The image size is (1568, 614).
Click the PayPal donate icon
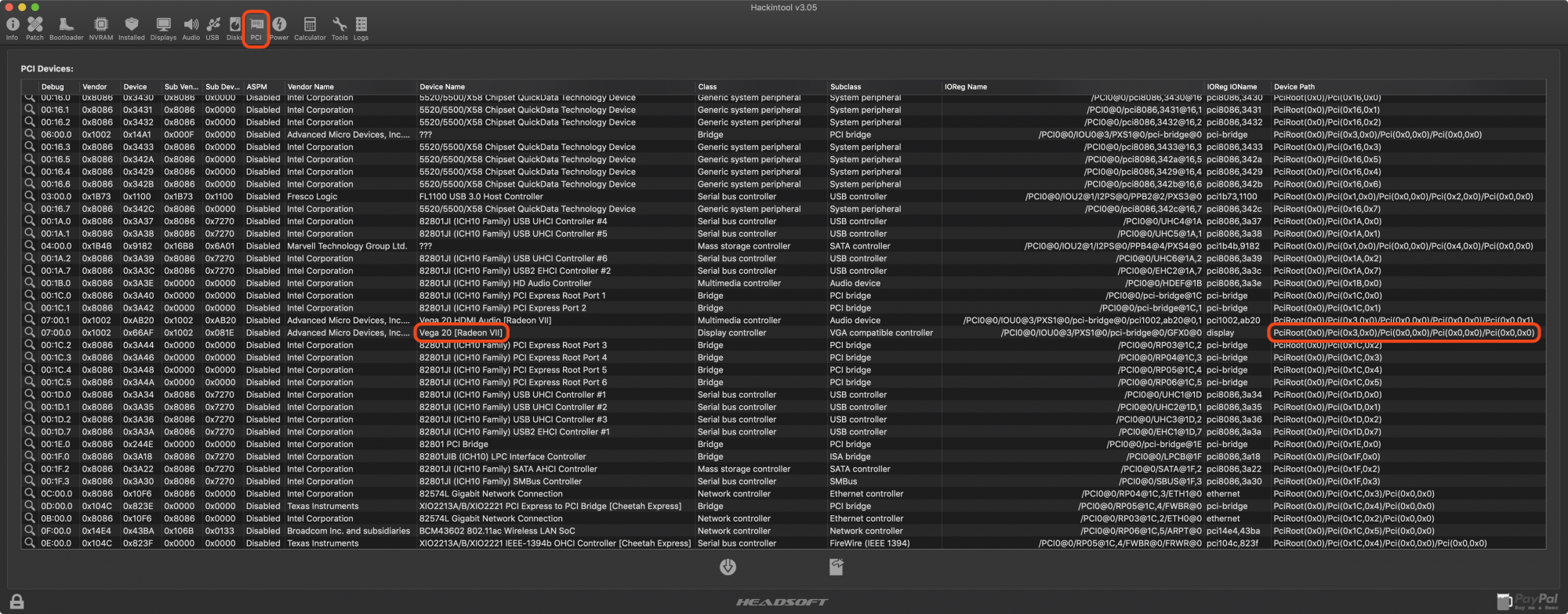[x=1526, y=601]
